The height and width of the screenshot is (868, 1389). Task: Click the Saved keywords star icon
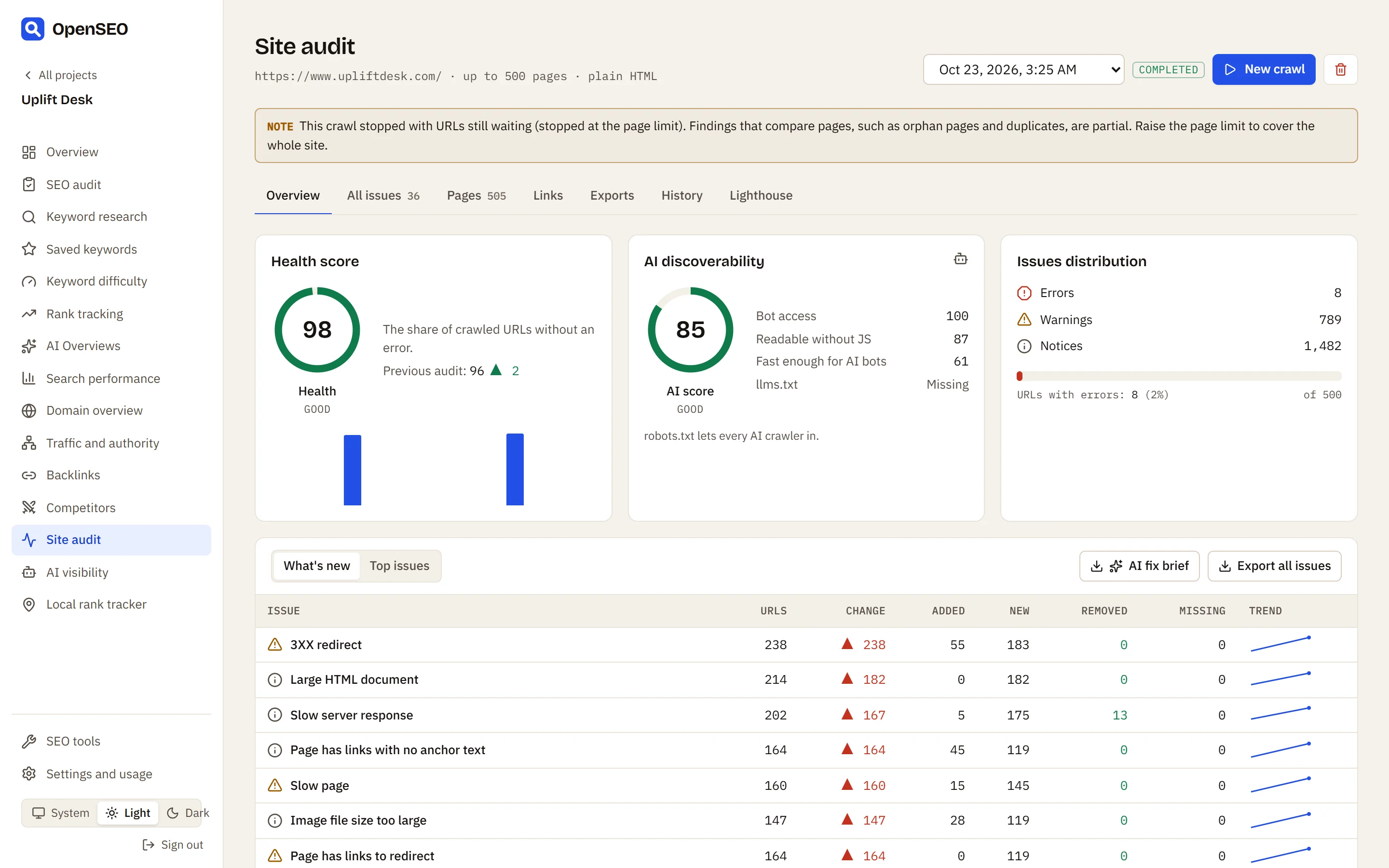(x=29, y=249)
